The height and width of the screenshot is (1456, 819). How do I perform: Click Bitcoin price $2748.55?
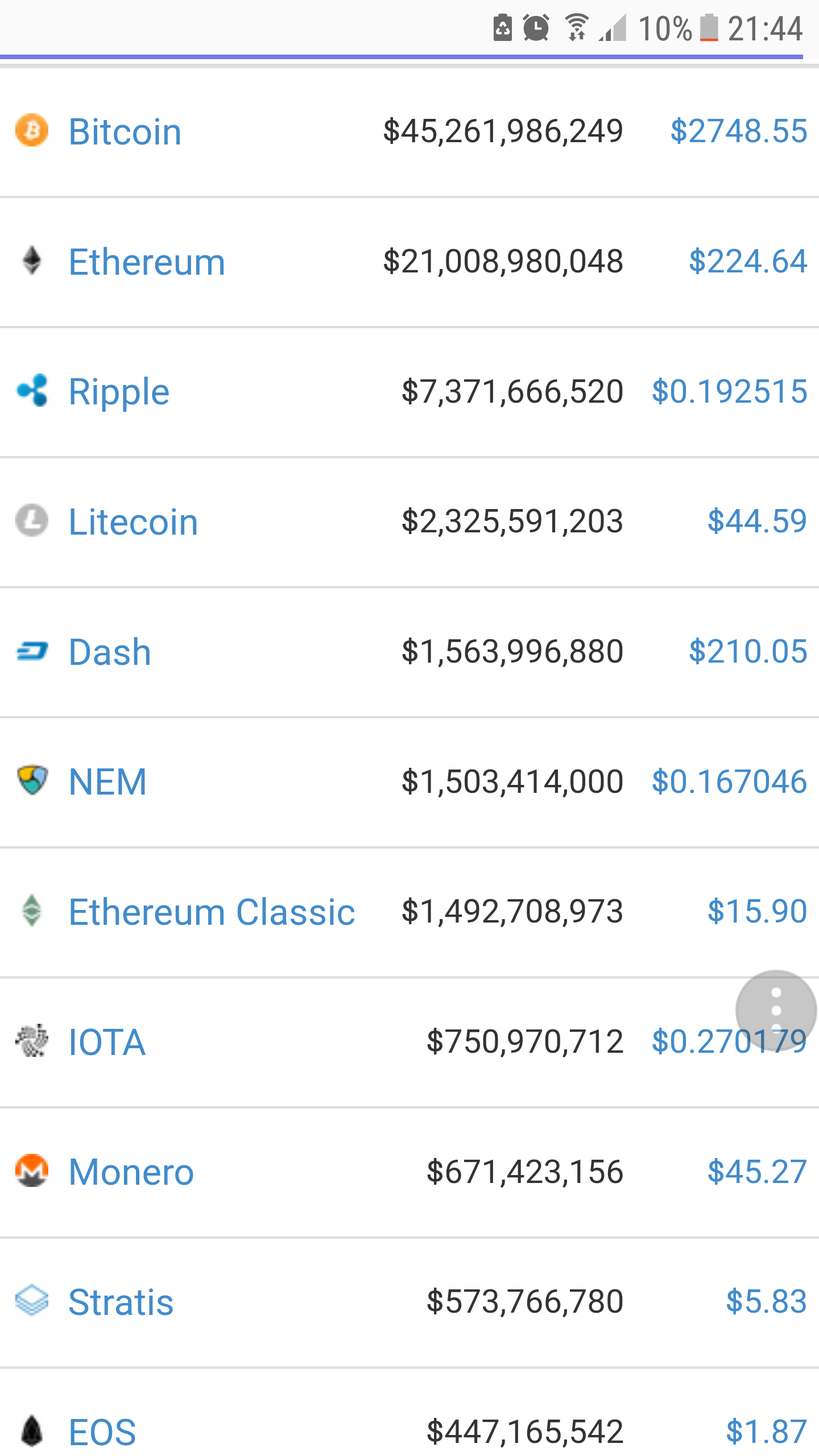738,131
